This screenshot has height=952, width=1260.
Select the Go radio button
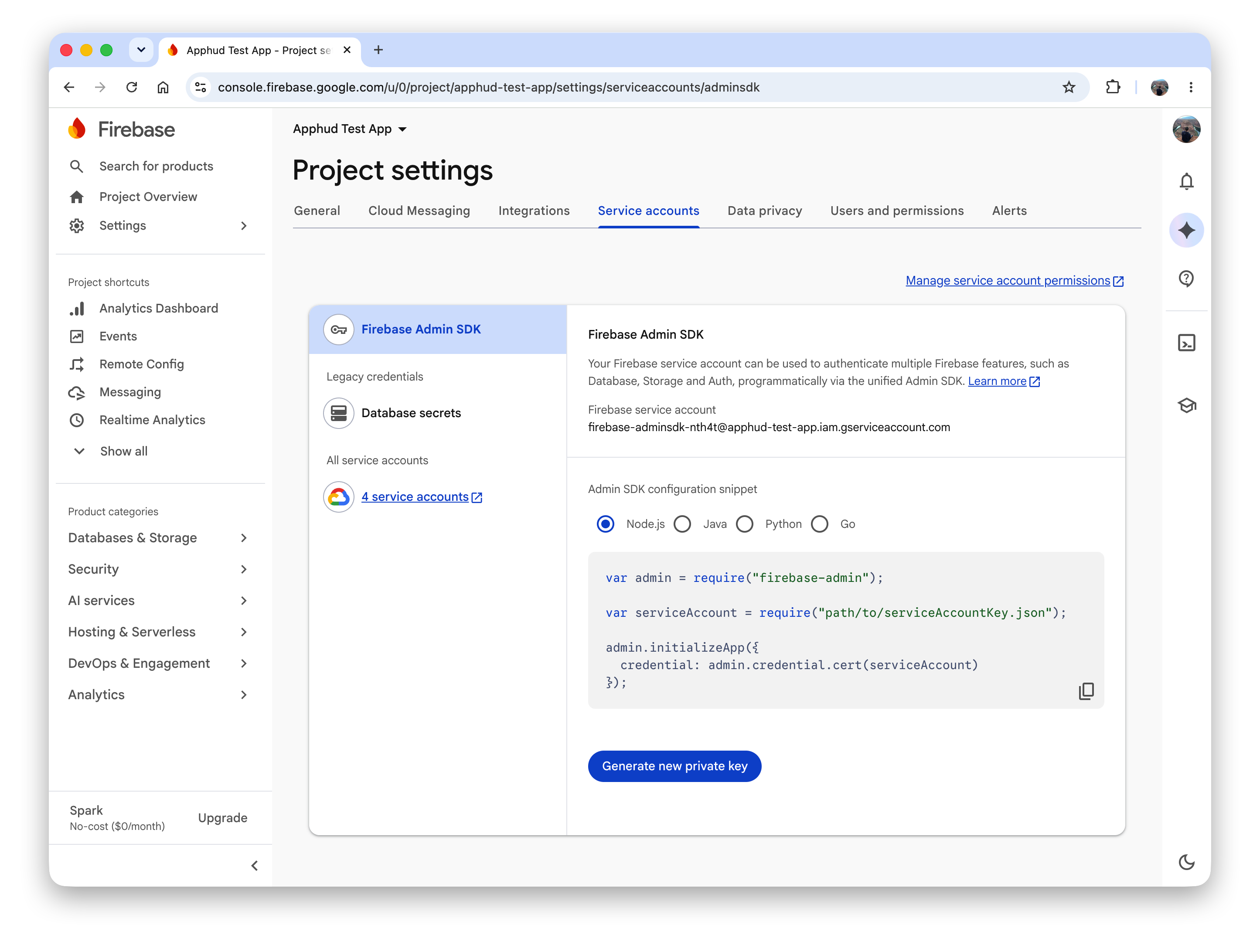point(820,524)
